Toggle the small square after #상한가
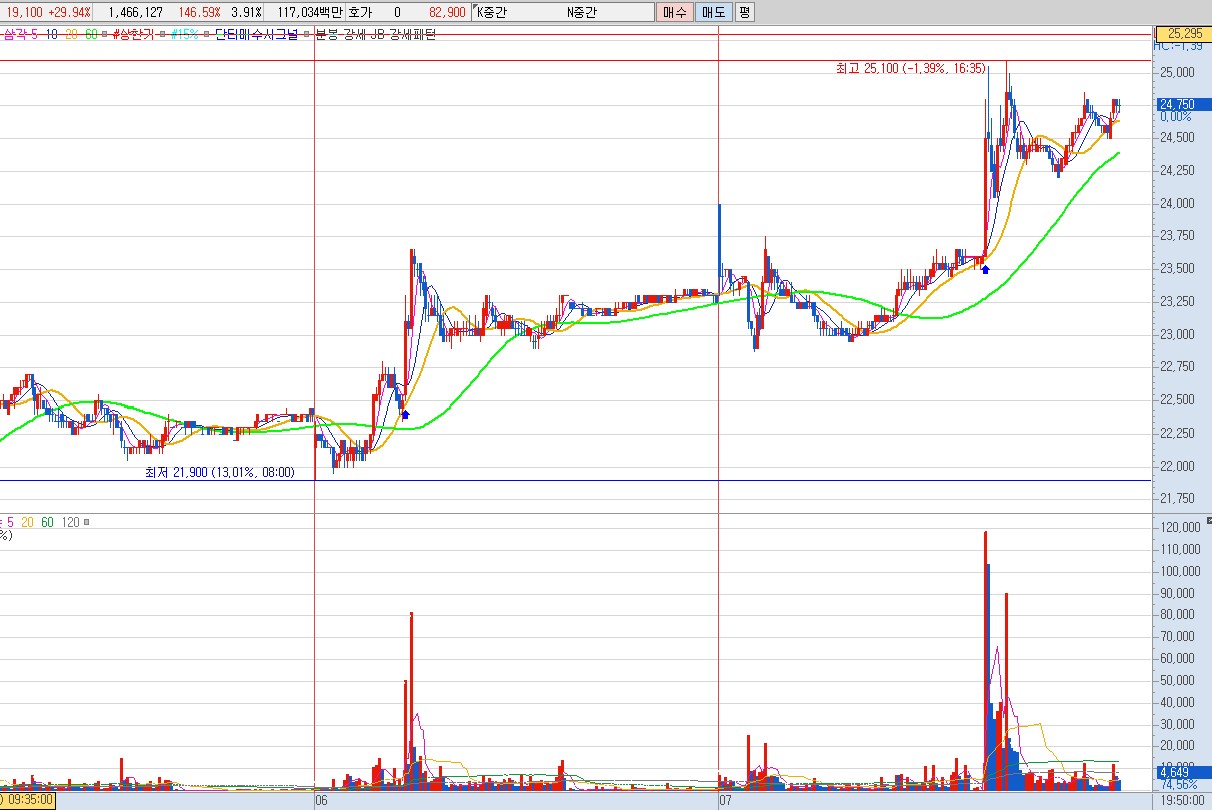The height and width of the screenshot is (810, 1212). click(162, 35)
